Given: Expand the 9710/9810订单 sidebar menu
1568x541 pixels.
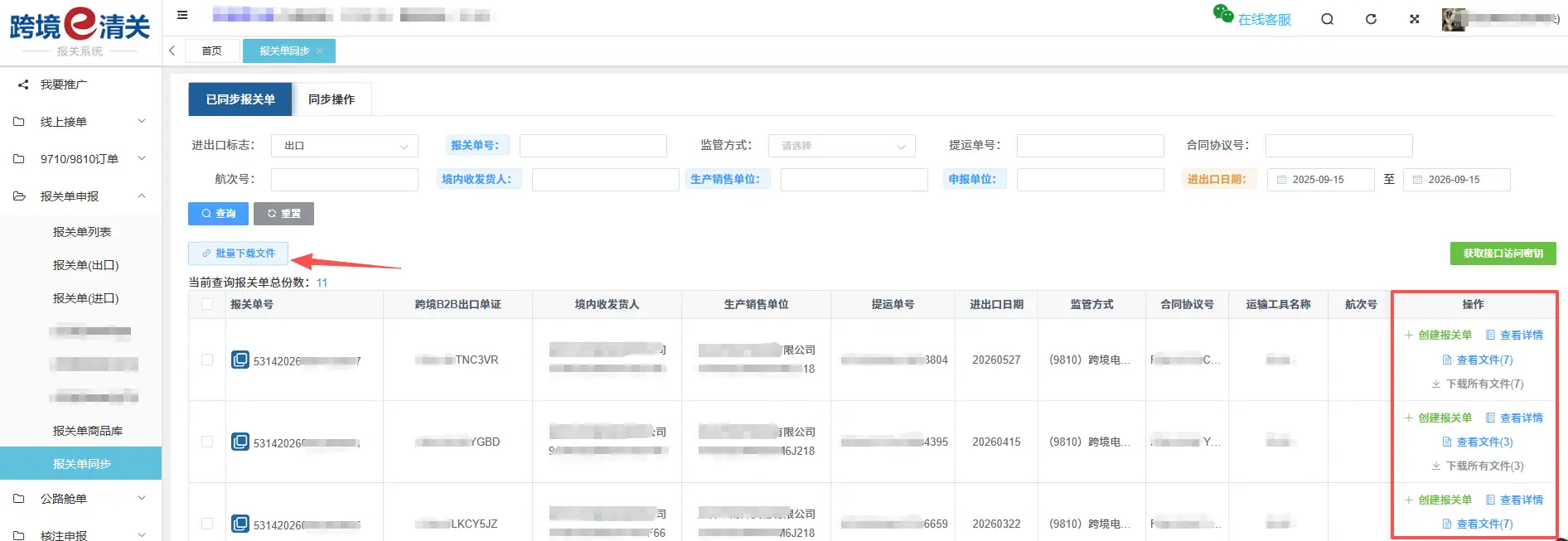Looking at the screenshot, I should 81,159.
